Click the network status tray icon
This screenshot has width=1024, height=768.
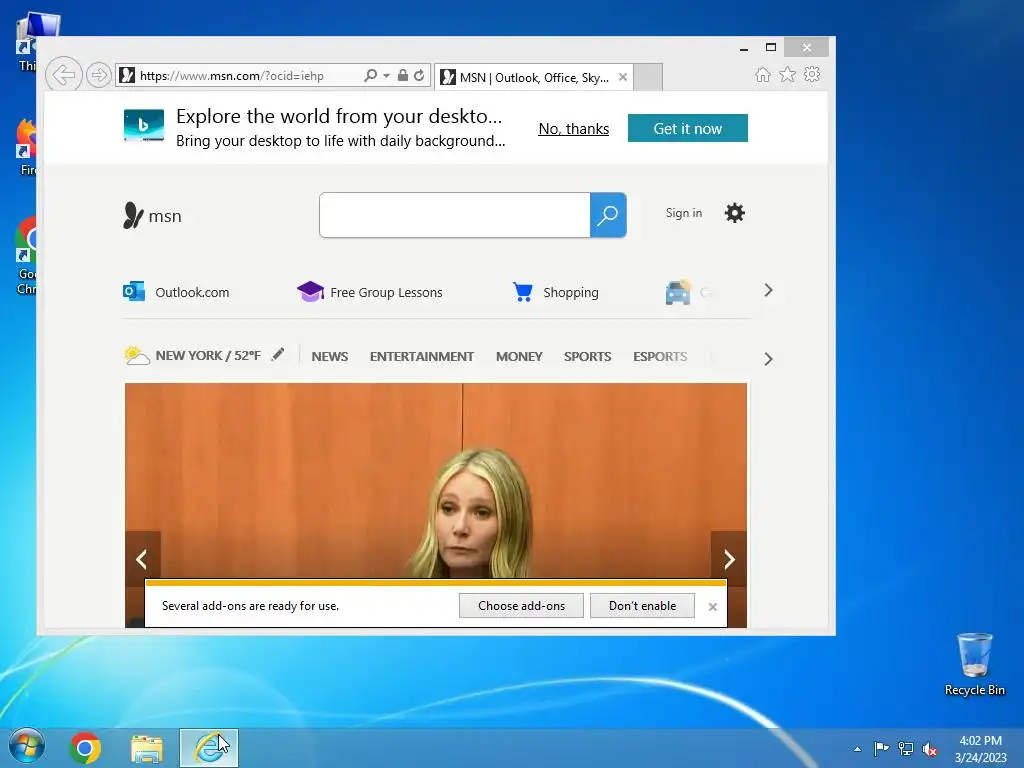[906, 748]
